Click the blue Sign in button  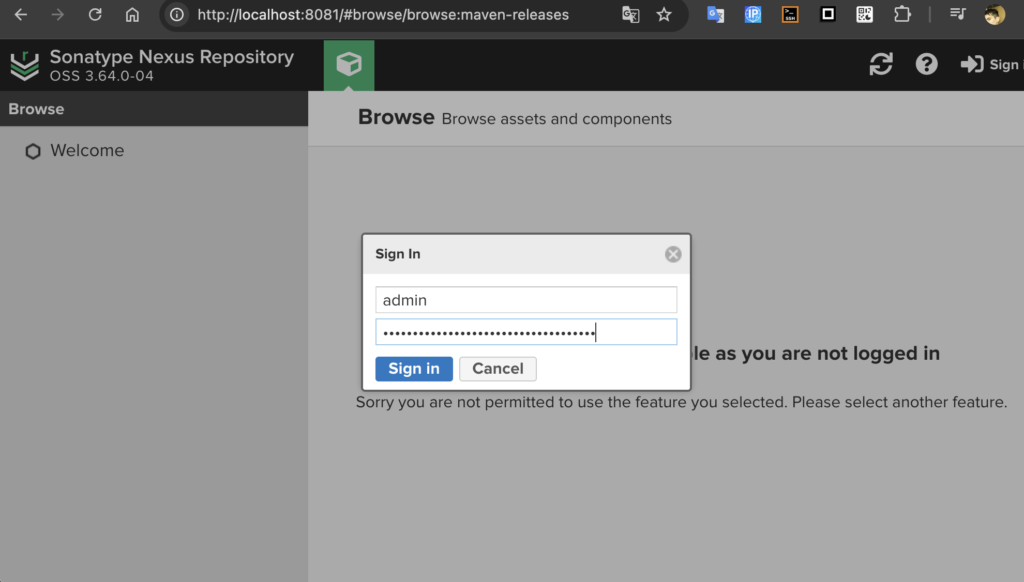[x=414, y=369]
